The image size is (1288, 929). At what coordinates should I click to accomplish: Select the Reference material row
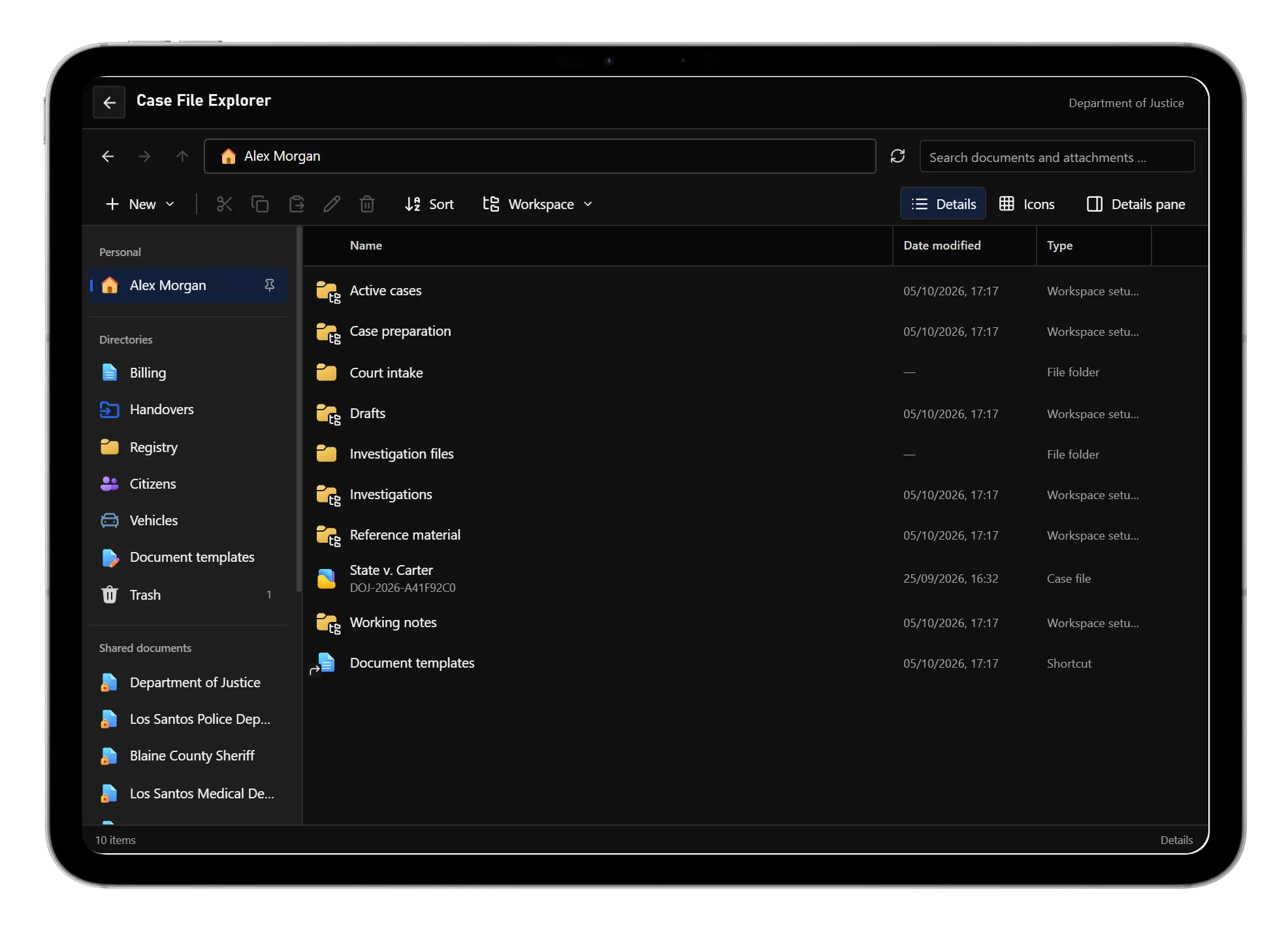pyautogui.click(x=756, y=535)
